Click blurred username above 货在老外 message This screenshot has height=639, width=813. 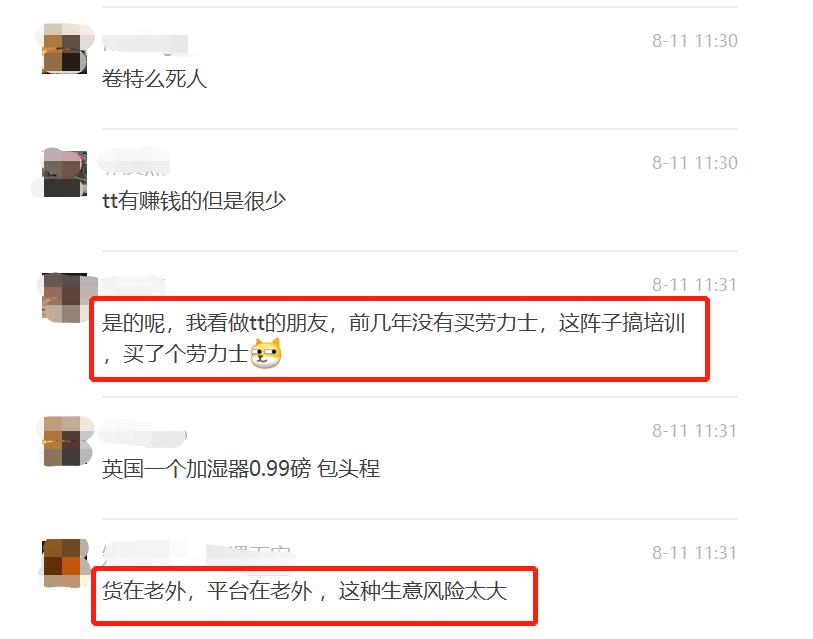click(199, 554)
